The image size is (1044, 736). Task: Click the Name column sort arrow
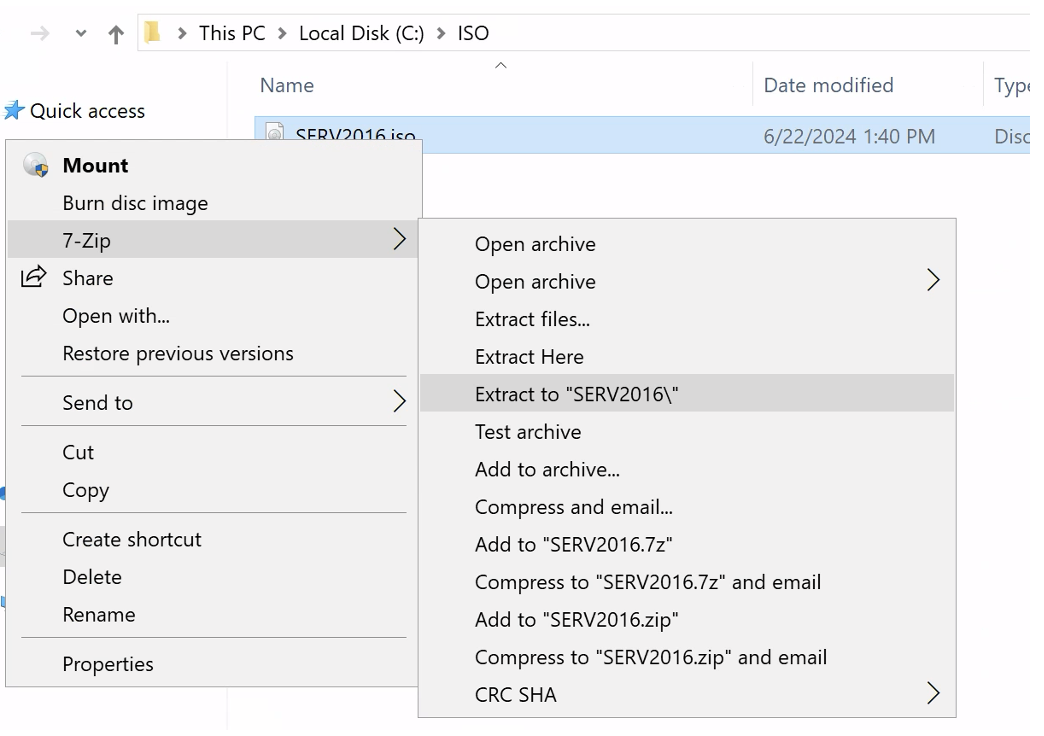[x=501, y=66]
